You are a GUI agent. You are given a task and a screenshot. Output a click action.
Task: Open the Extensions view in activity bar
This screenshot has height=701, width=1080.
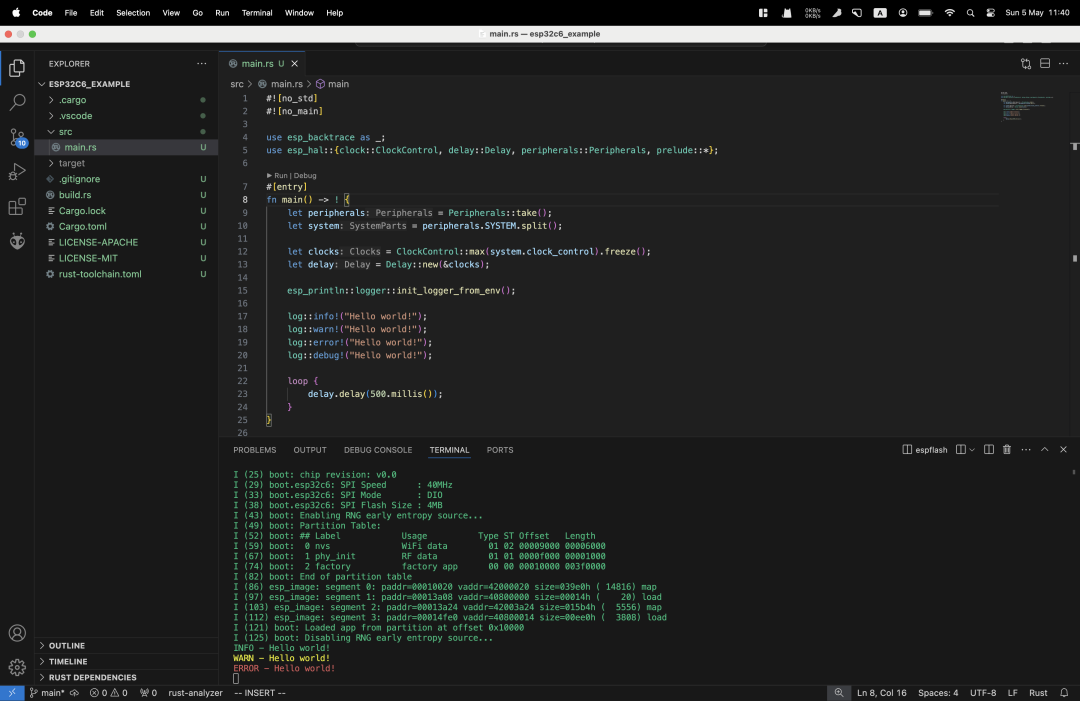17,207
